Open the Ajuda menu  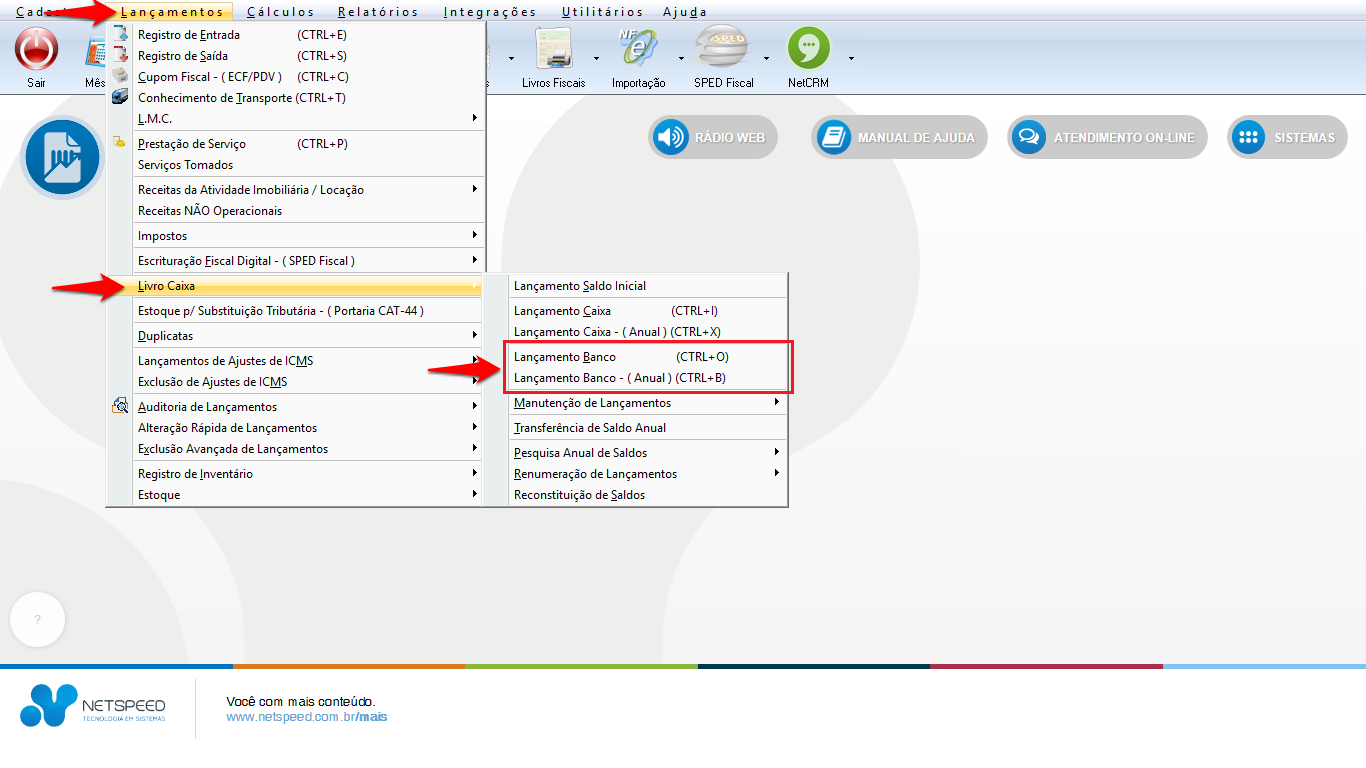(x=685, y=12)
